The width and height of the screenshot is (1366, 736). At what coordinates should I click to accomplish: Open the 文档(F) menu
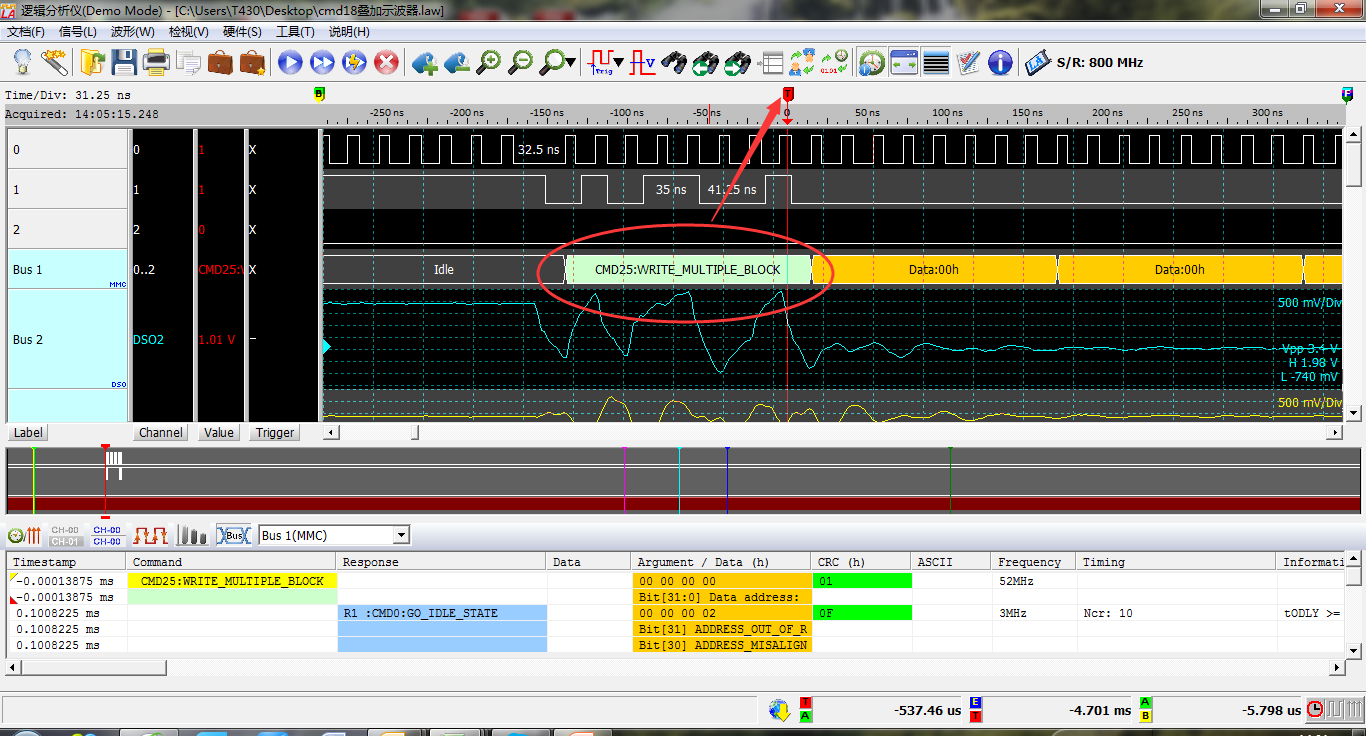pyautogui.click(x=26, y=32)
